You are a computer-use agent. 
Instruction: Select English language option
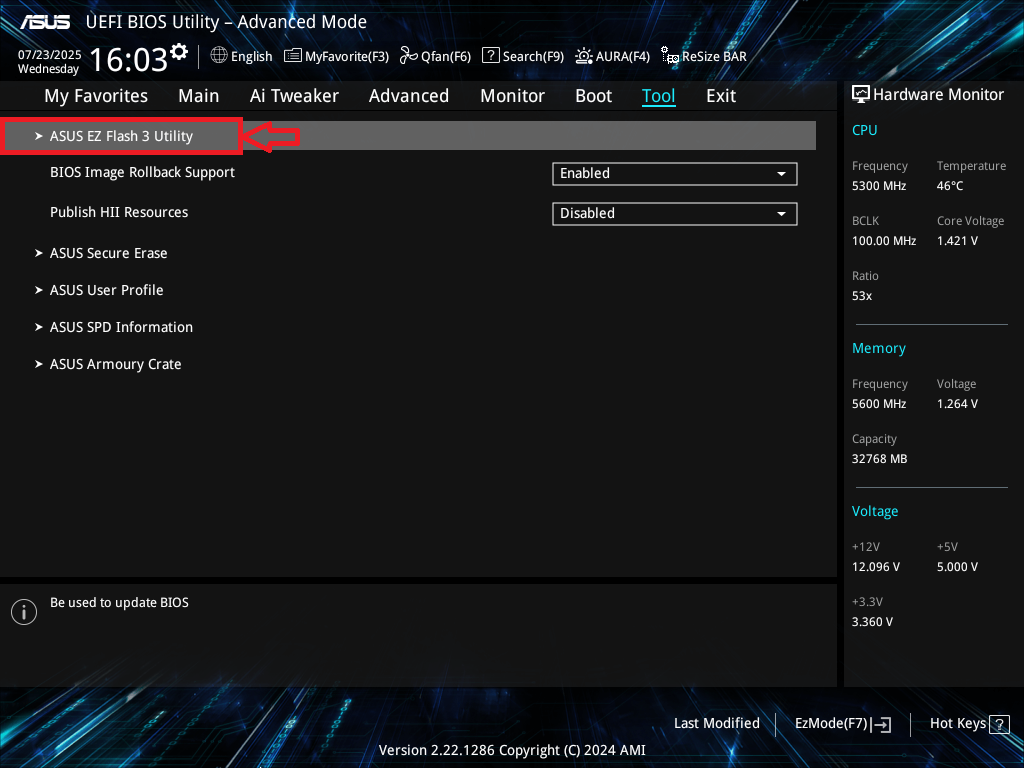(x=251, y=57)
